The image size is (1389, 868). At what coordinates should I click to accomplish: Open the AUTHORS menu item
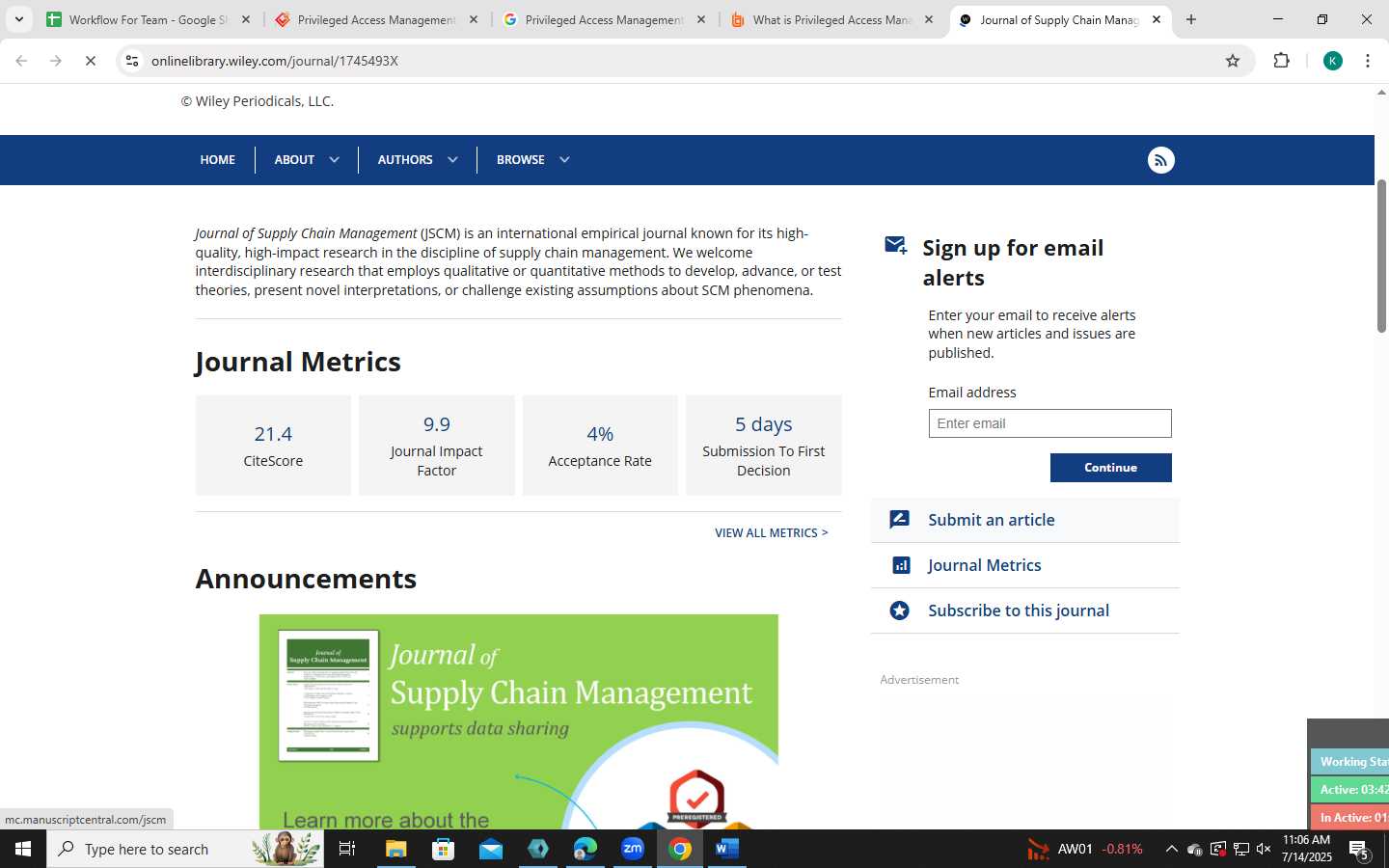405,160
